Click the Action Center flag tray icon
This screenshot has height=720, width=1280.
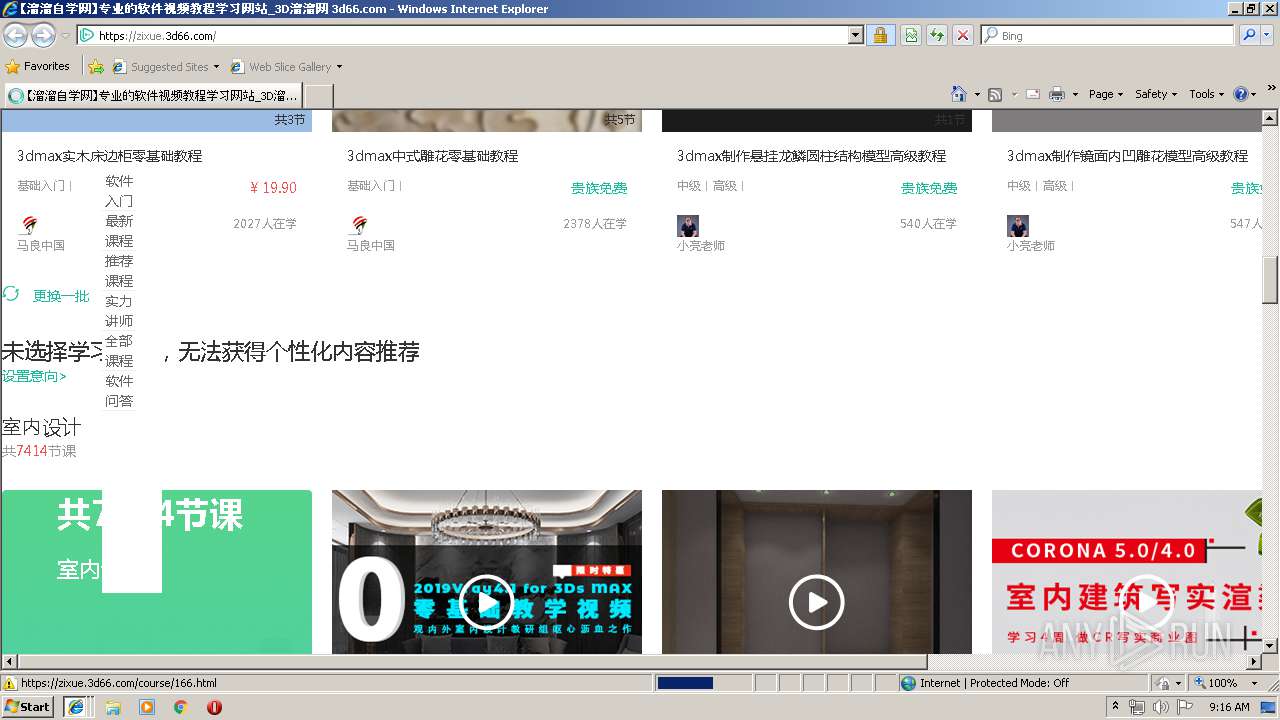coord(1185,707)
